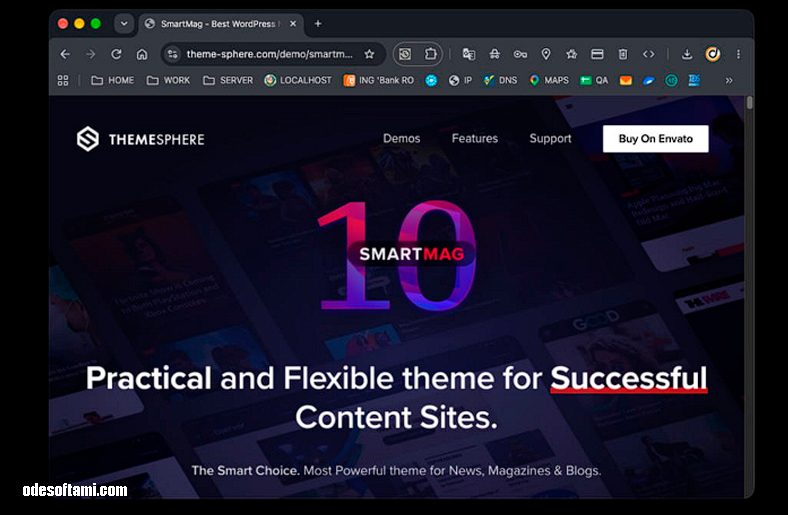Viewport: 788px width, 515px height.
Task: Open the extensions puzzle menu
Action: click(430, 54)
